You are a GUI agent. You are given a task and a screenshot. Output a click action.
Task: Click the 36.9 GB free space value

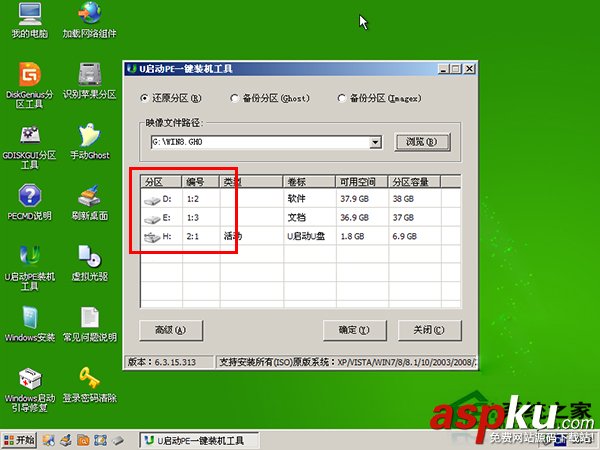354,217
